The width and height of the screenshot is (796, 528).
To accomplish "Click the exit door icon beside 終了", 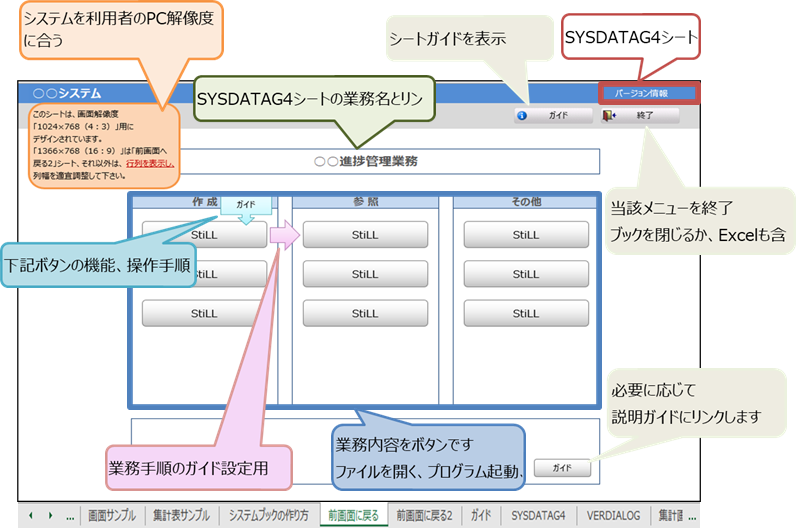I will [609, 116].
